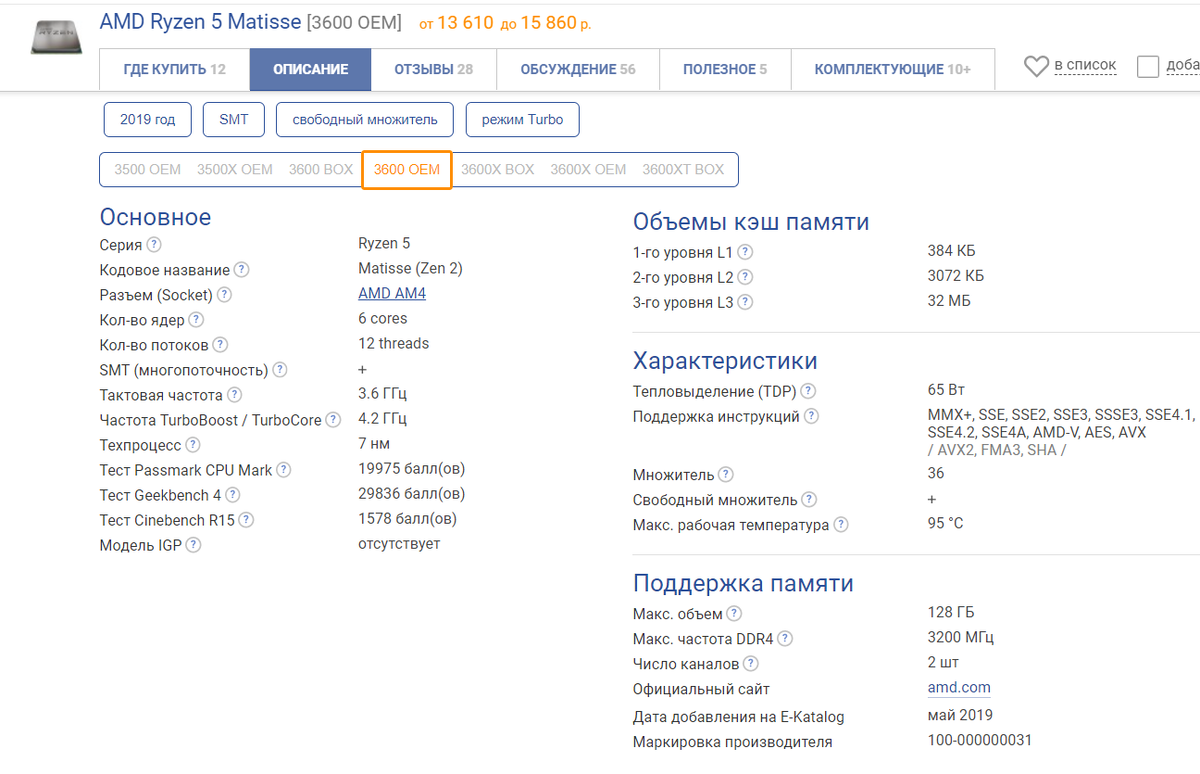This screenshot has height=774, width=1200.
Task: Click the '/ AVX2, FMA3, SHA /' instructions text
Action: tap(997, 450)
